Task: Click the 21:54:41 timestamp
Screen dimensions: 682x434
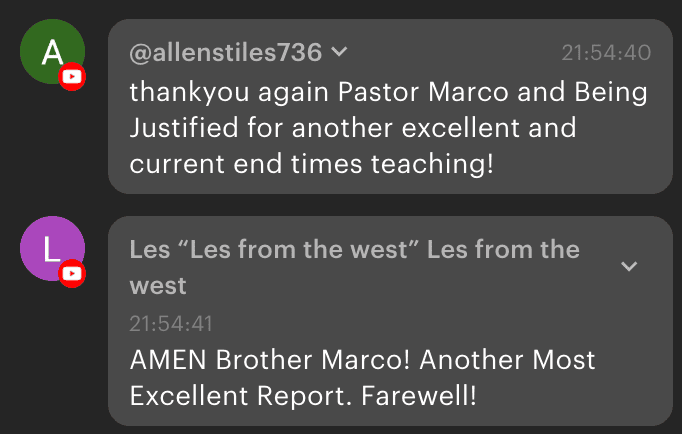Action: pos(171,323)
